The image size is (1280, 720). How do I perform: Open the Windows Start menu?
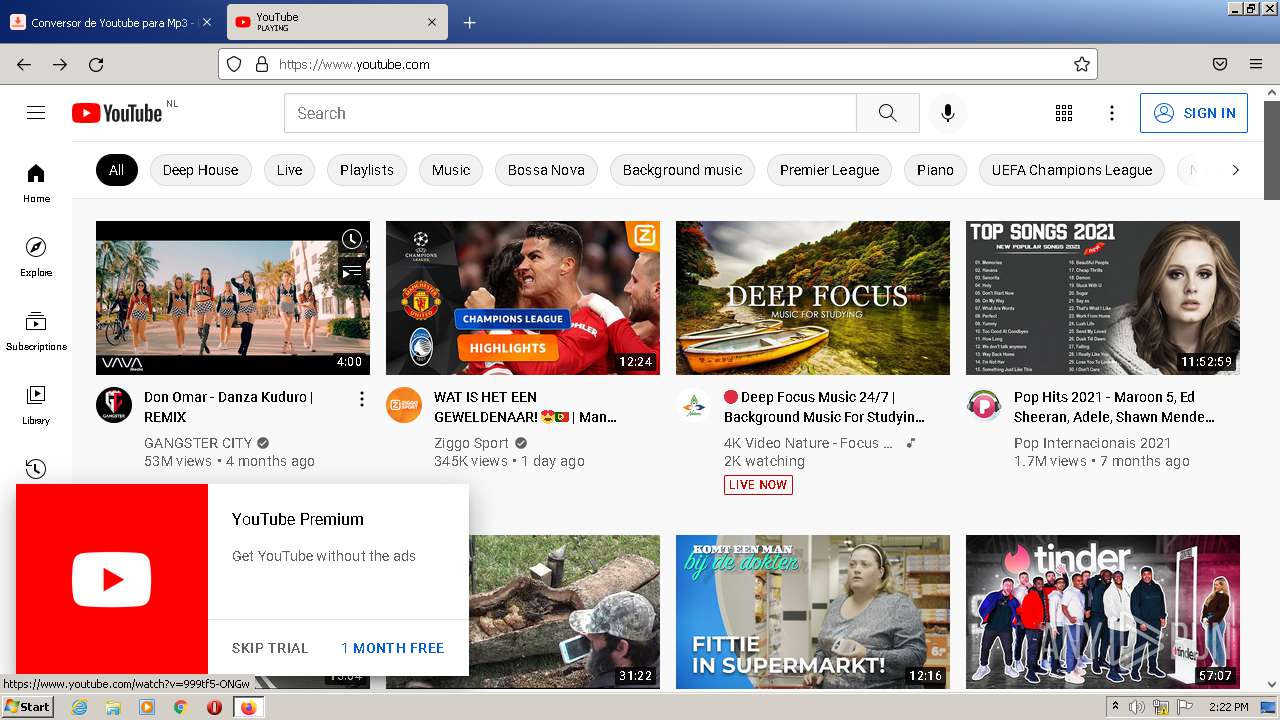pos(28,707)
